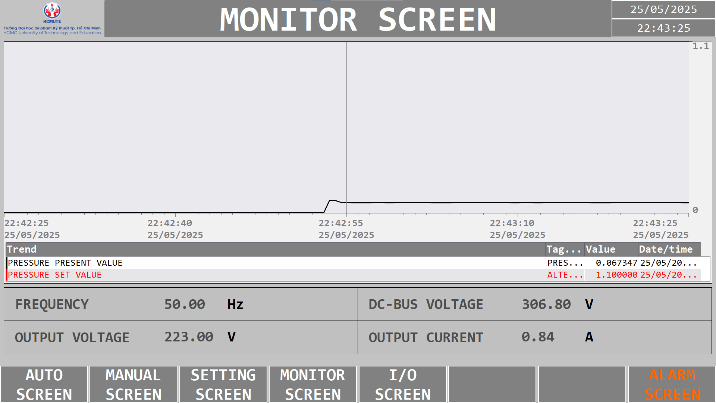Click the ALTE... tag cell

pos(565,275)
